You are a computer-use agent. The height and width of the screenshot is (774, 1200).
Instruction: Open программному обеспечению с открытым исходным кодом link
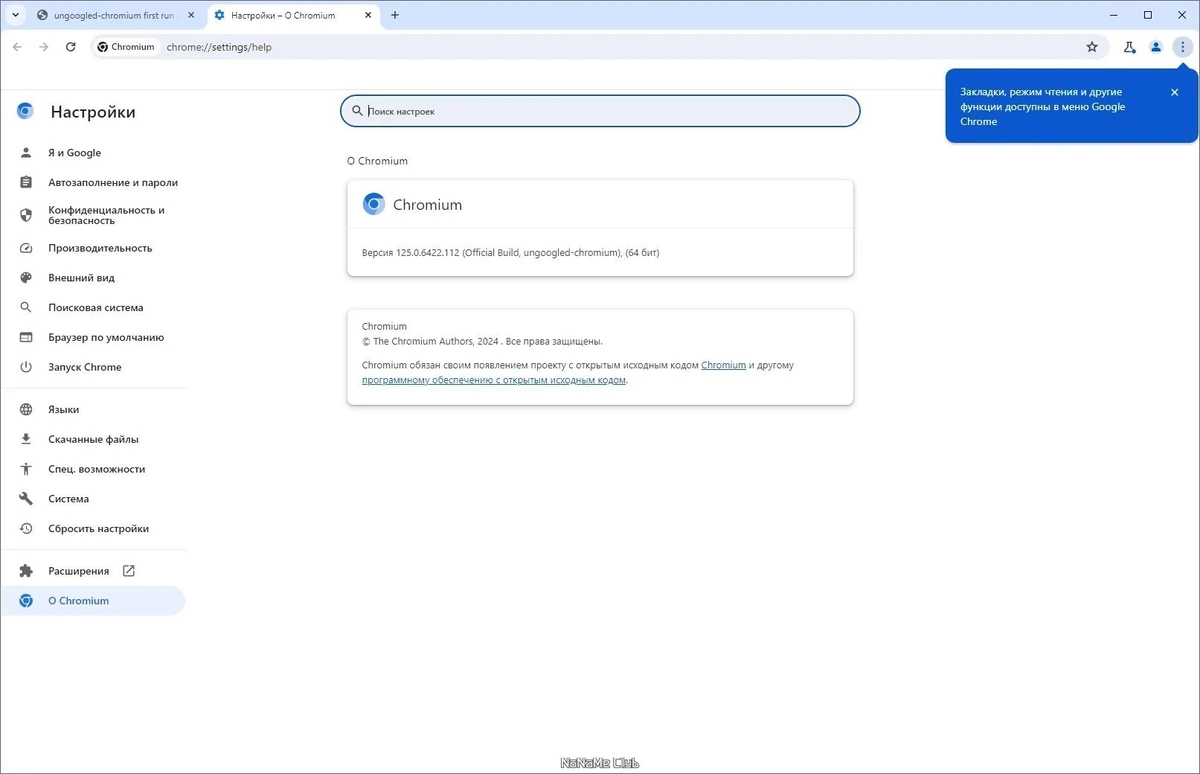tap(494, 380)
